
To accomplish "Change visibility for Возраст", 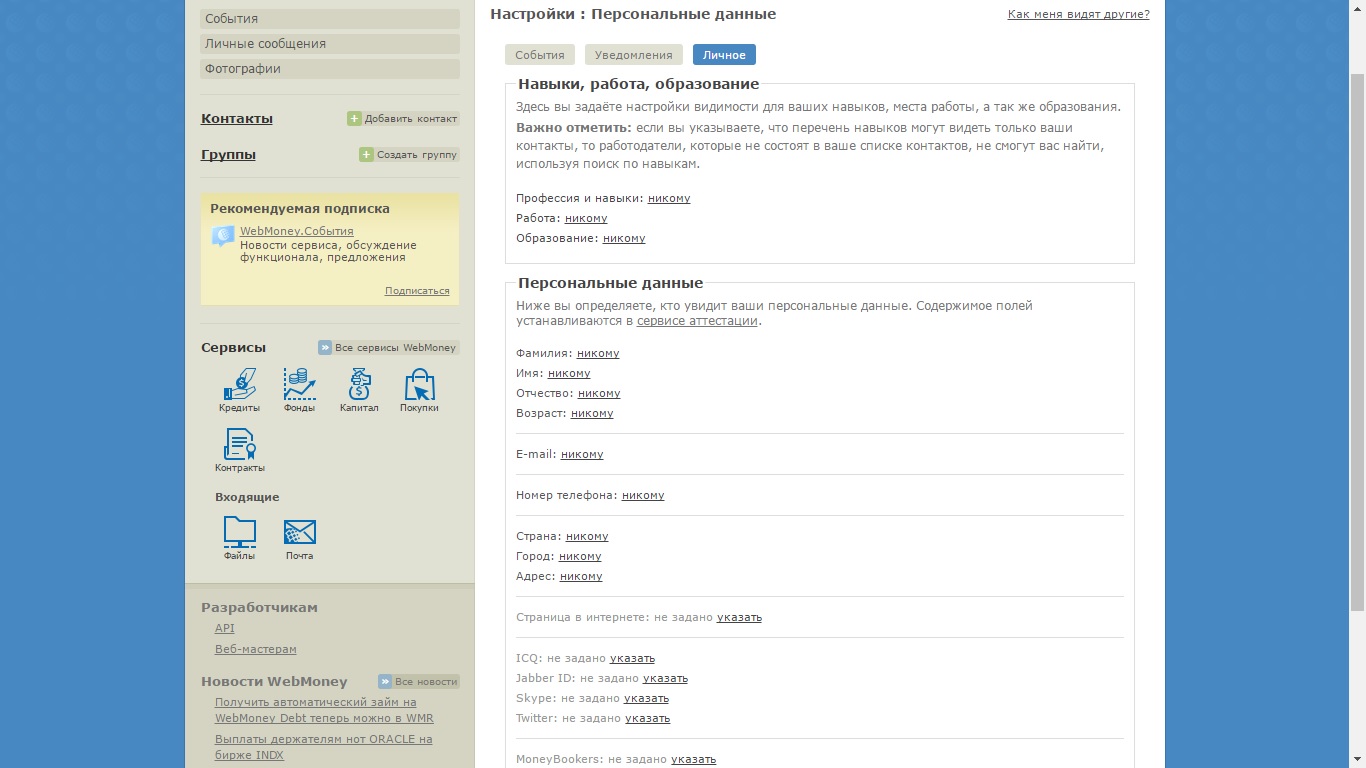I will 592,413.
